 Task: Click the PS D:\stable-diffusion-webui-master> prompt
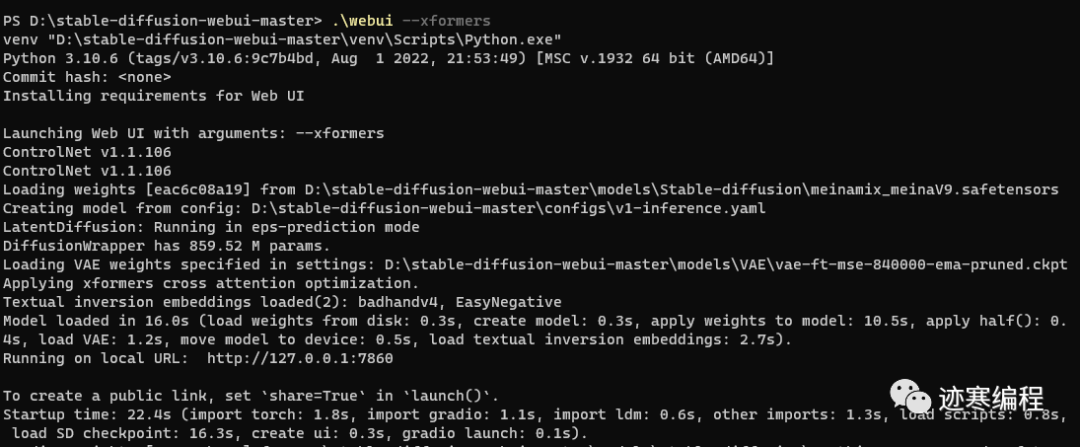tap(162, 20)
